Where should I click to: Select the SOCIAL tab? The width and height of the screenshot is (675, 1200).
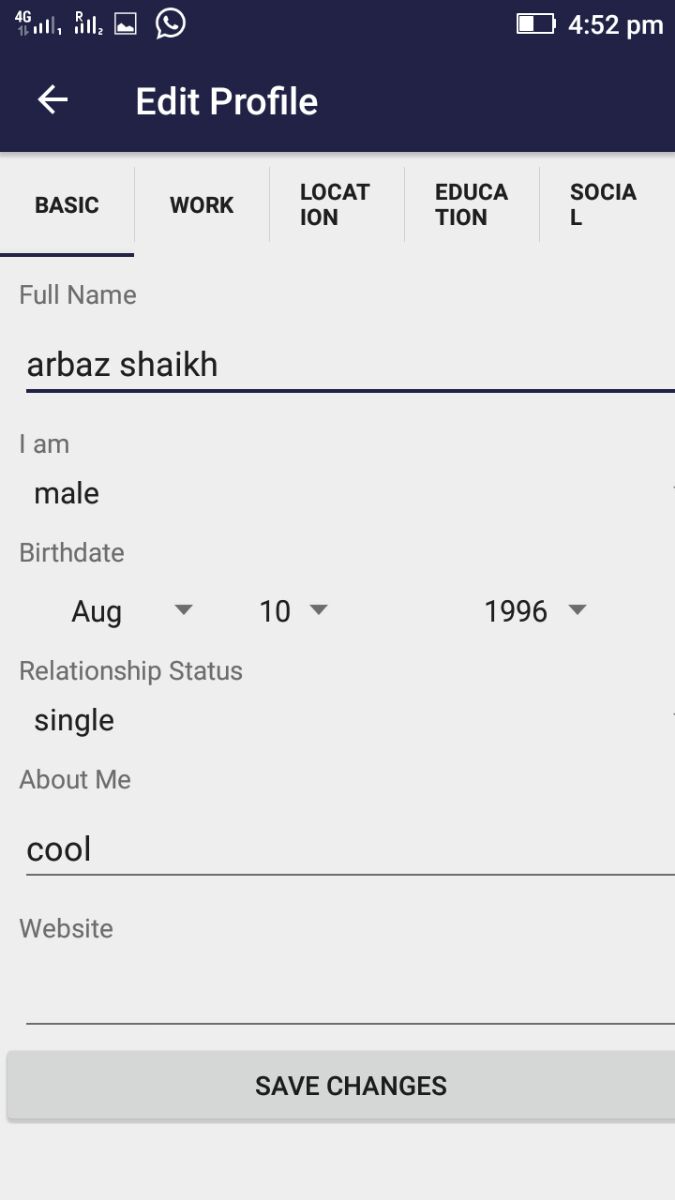(x=607, y=205)
